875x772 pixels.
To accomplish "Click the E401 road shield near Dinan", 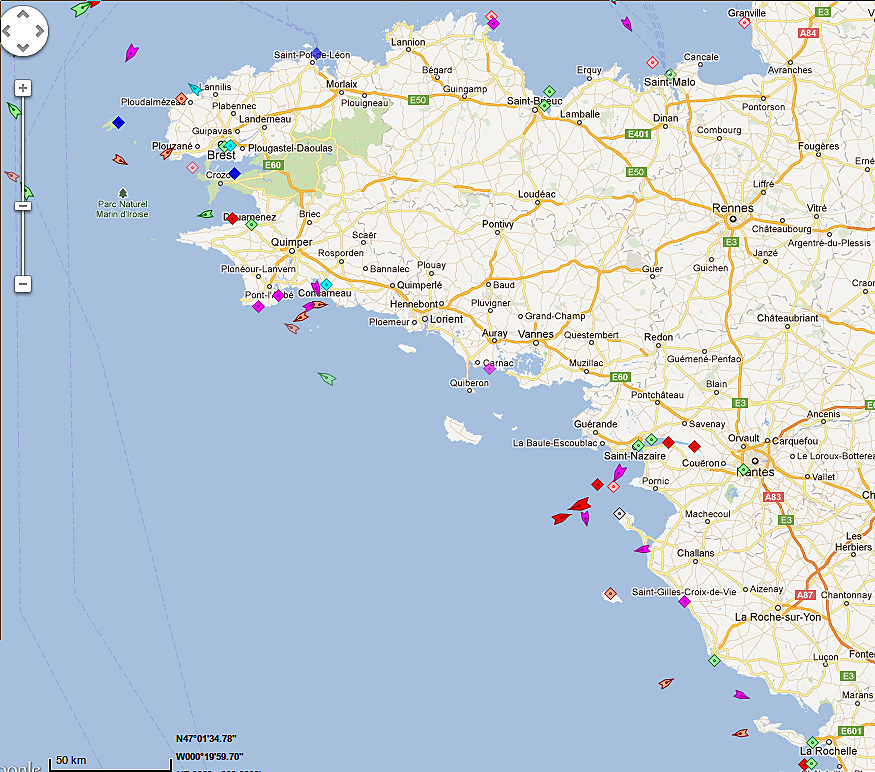I will [x=638, y=134].
